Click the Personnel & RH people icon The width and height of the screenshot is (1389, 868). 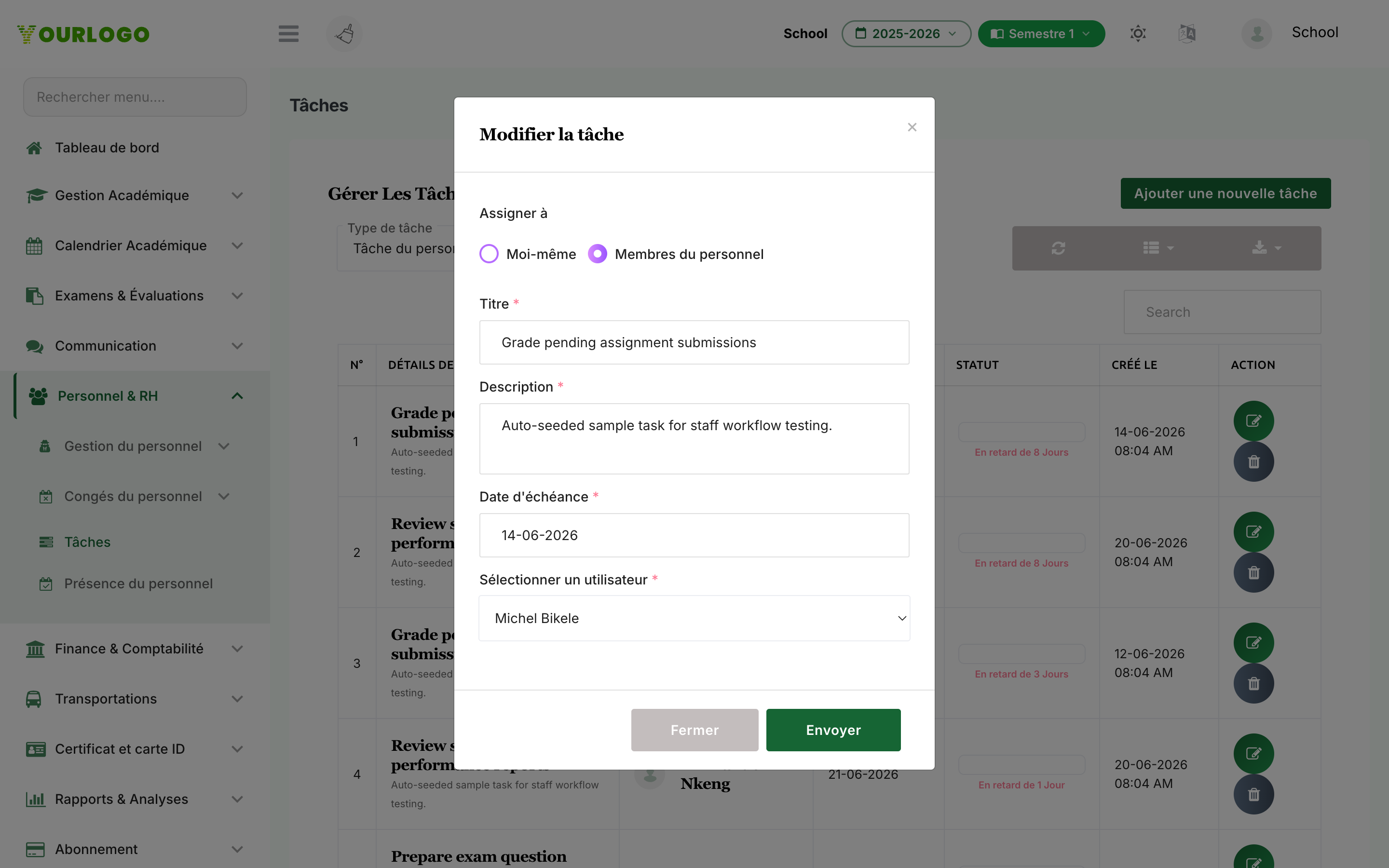pyautogui.click(x=39, y=396)
